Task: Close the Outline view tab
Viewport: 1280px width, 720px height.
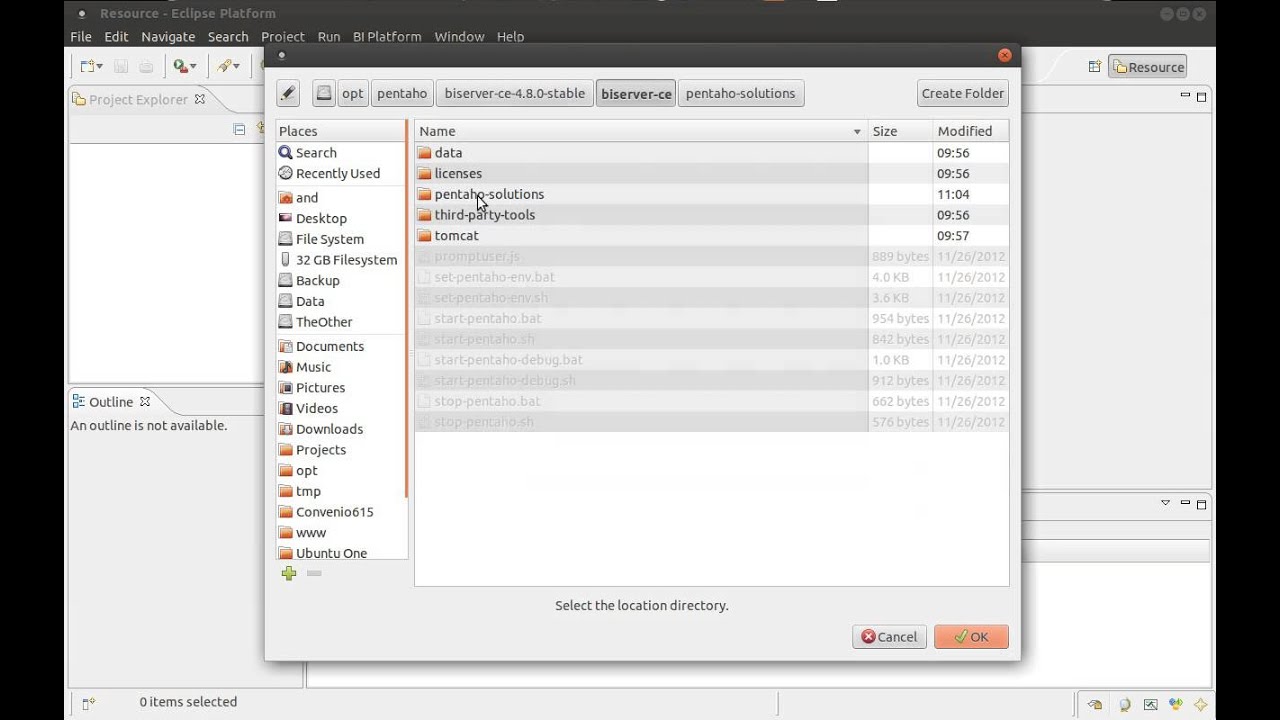Action: tap(144, 401)
